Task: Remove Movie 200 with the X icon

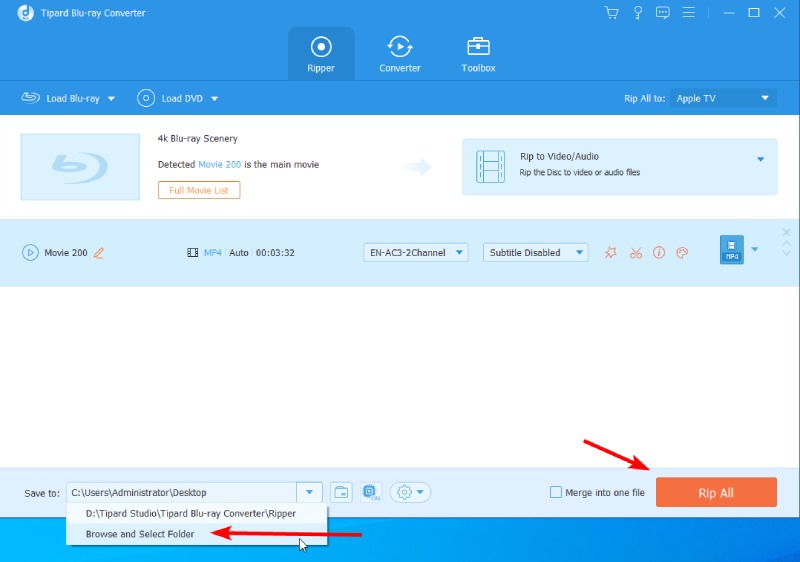Action: 786,233
